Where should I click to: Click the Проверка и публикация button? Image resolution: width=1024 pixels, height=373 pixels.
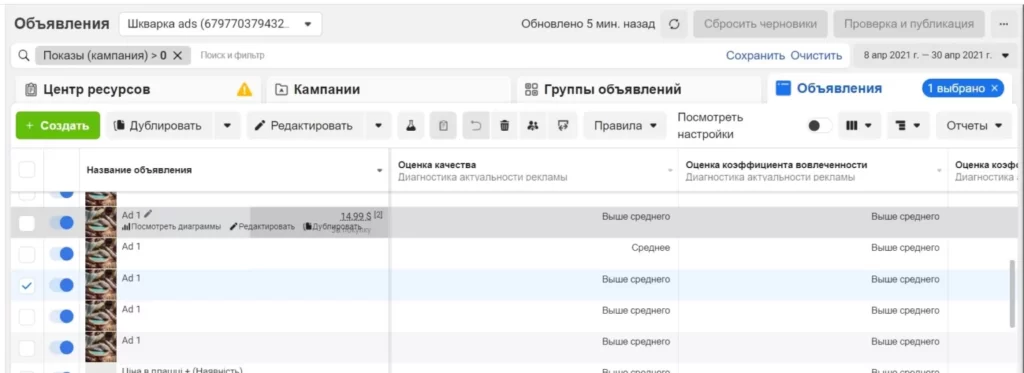[x=909, y=24]
